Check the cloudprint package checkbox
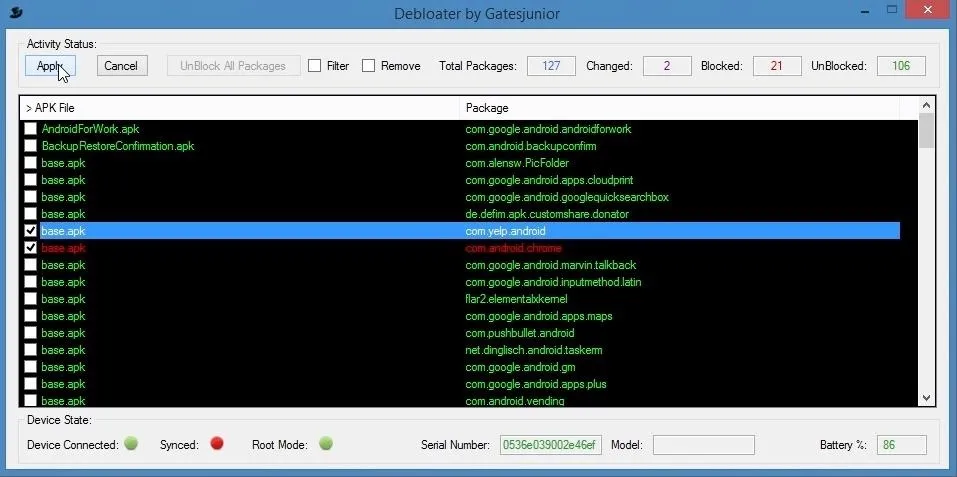The height and width of the screenshot is (477, 957). tap(31, 181)
